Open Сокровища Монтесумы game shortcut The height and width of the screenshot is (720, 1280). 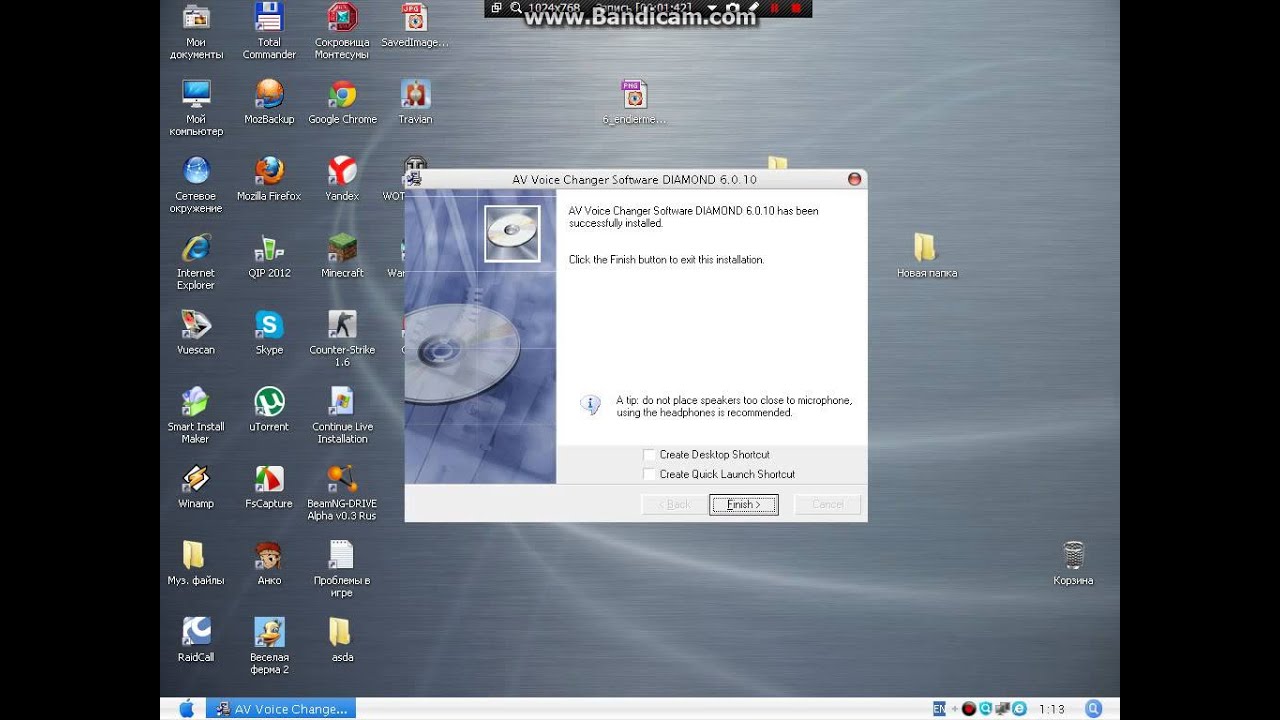(x=342, y=32)
